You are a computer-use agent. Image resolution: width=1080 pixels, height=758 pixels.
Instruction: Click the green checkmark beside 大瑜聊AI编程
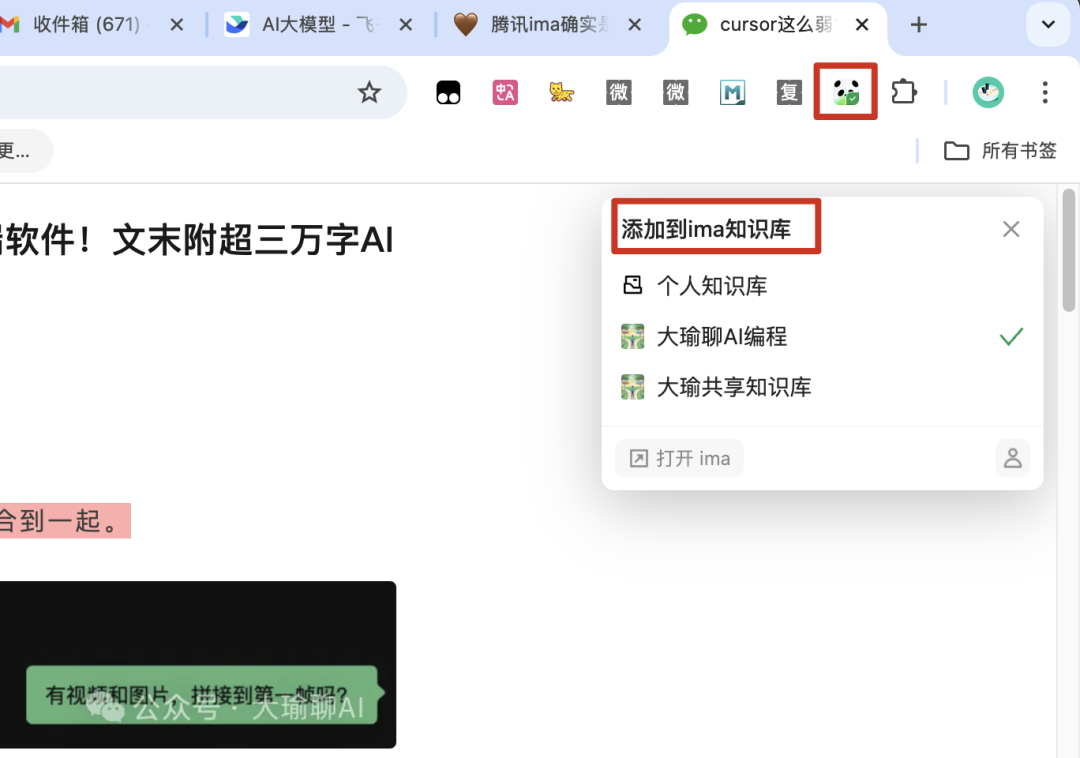1011,337
